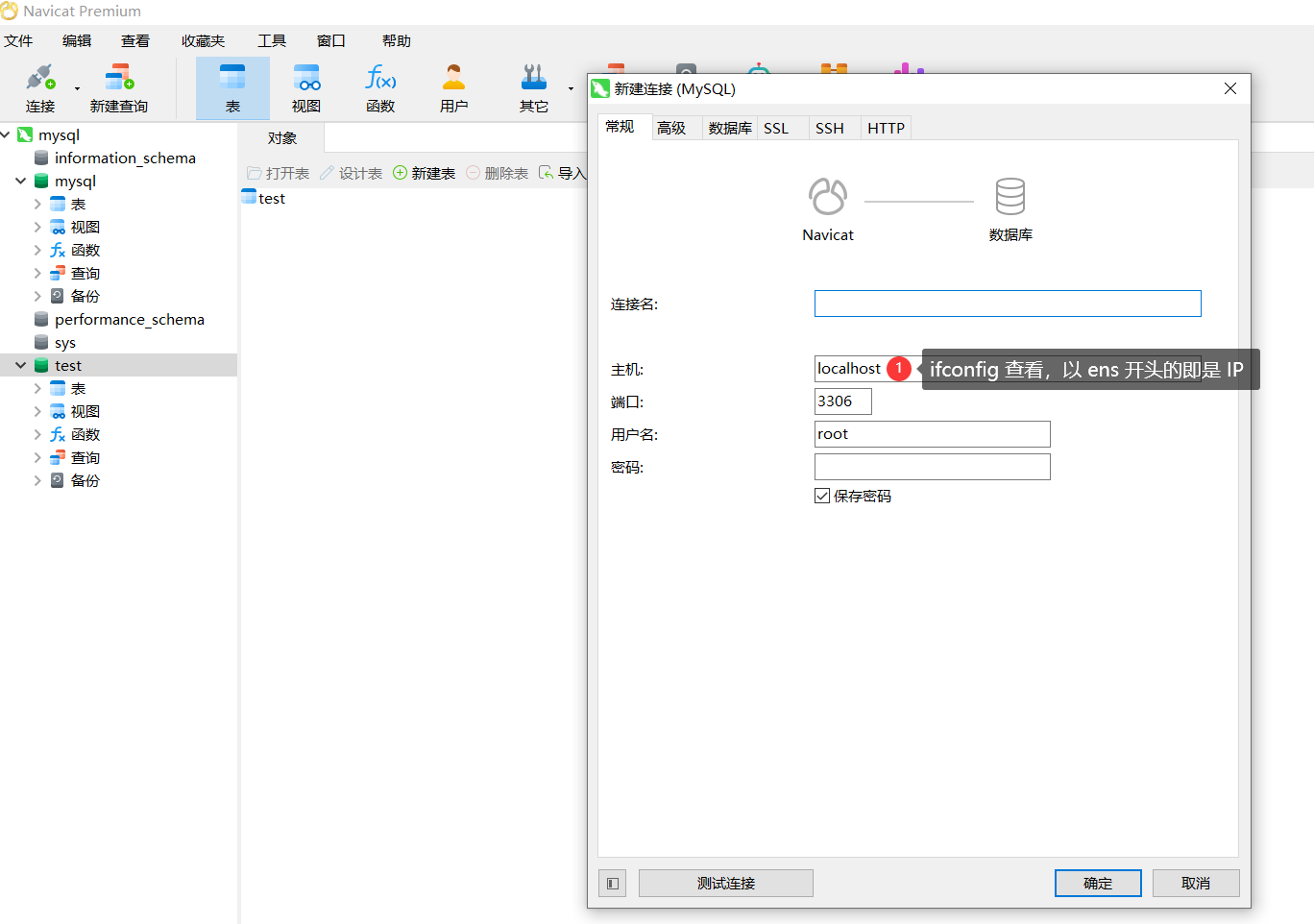Click 查询 icon under mysql database
The height and width of the screenshot is (924, 1314).
58,273
